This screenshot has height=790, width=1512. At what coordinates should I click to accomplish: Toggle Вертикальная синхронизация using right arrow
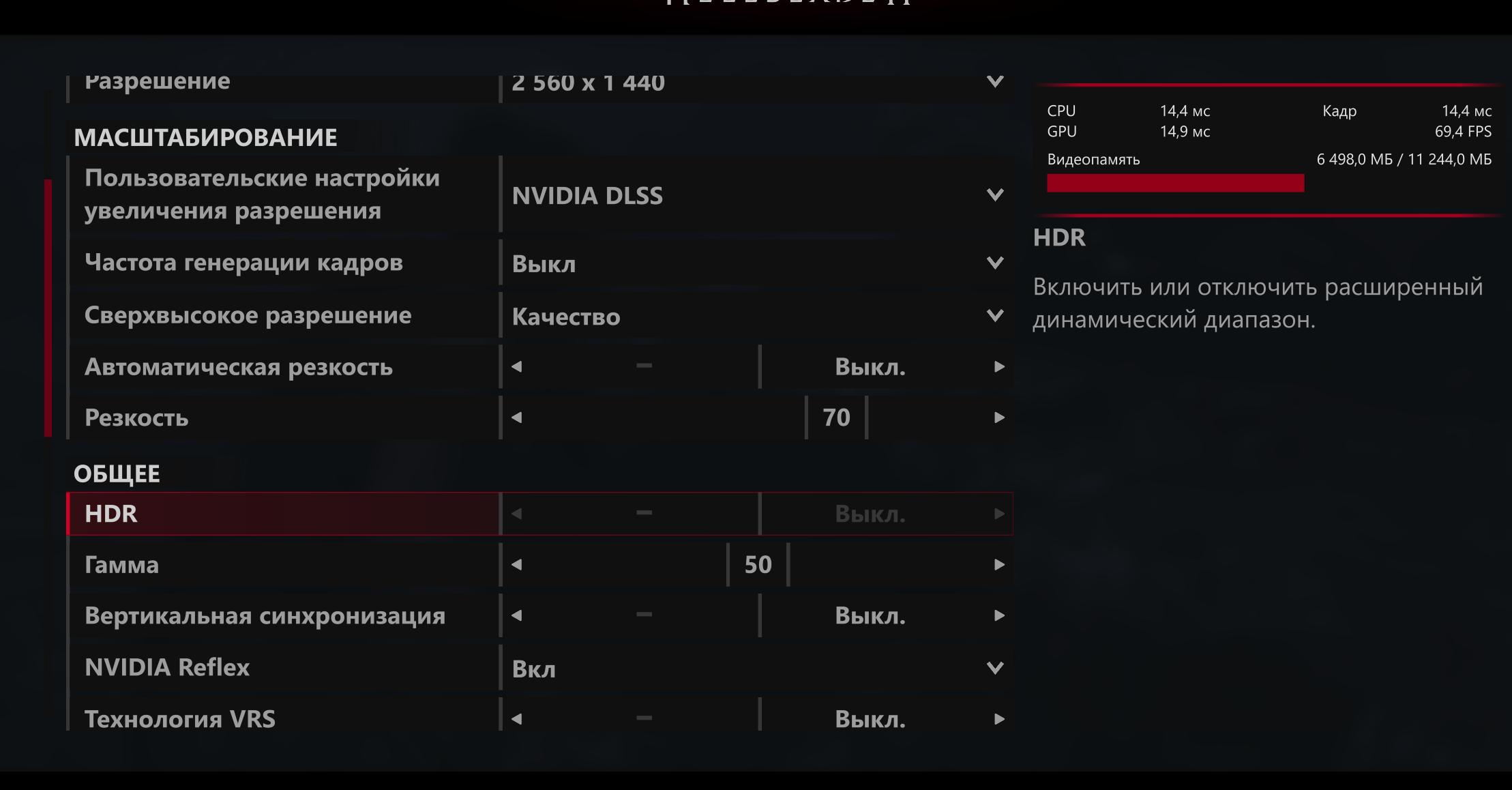[x=999, y=615]
